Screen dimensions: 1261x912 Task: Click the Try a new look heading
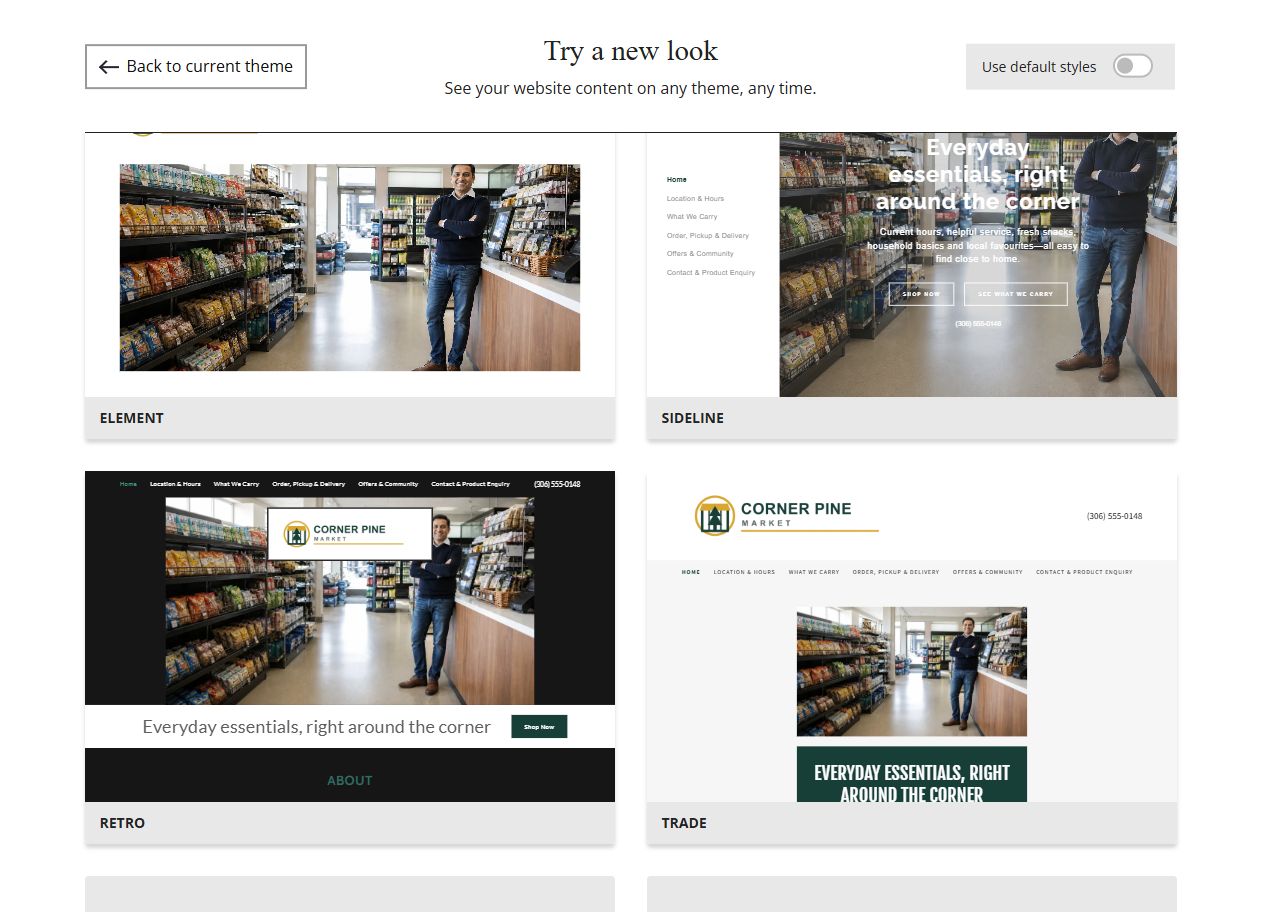631,51
